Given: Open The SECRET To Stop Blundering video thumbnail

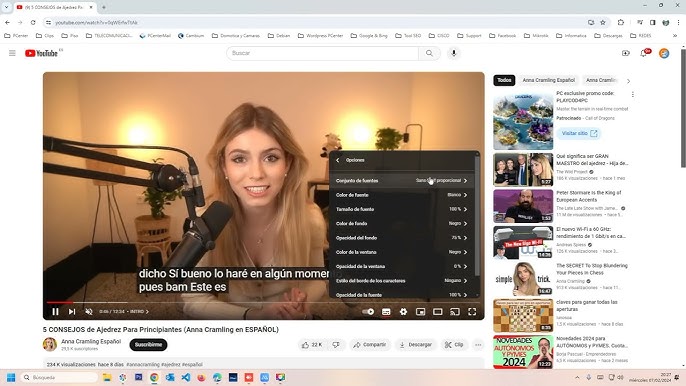Looking at the screenshot, I should (523, 279).
